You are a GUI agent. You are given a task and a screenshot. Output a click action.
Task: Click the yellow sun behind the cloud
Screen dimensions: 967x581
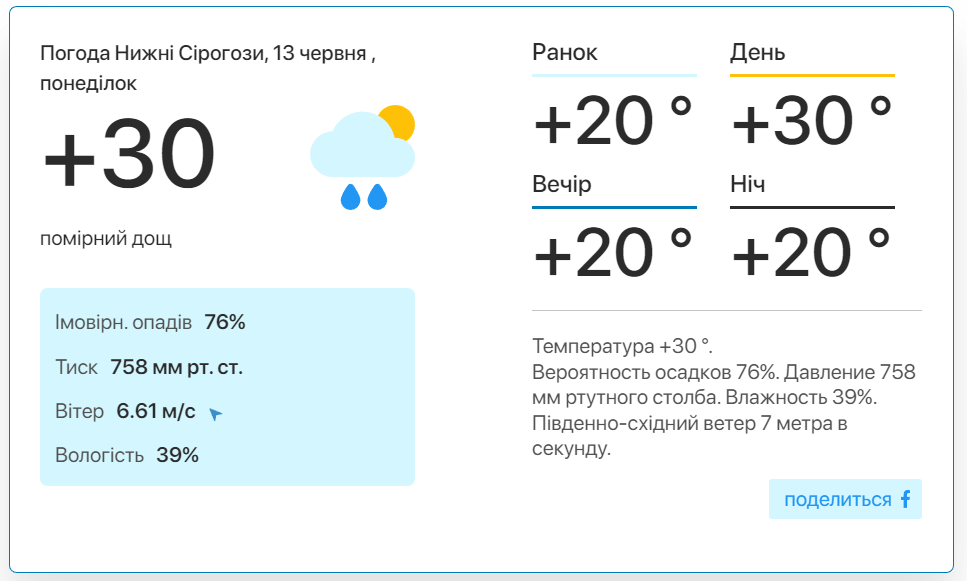398,122
